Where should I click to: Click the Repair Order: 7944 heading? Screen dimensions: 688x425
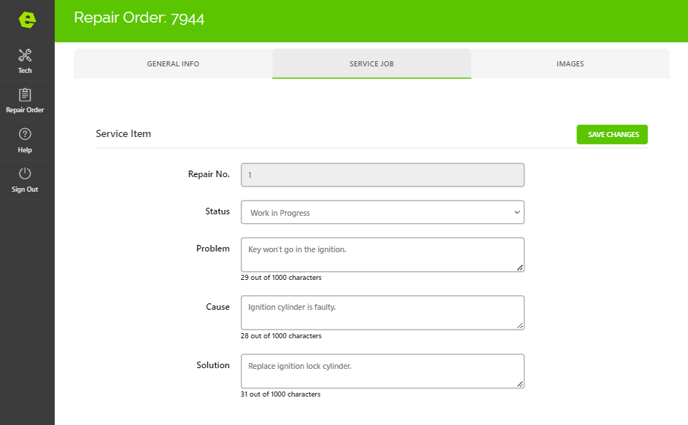tap(139, 18)
